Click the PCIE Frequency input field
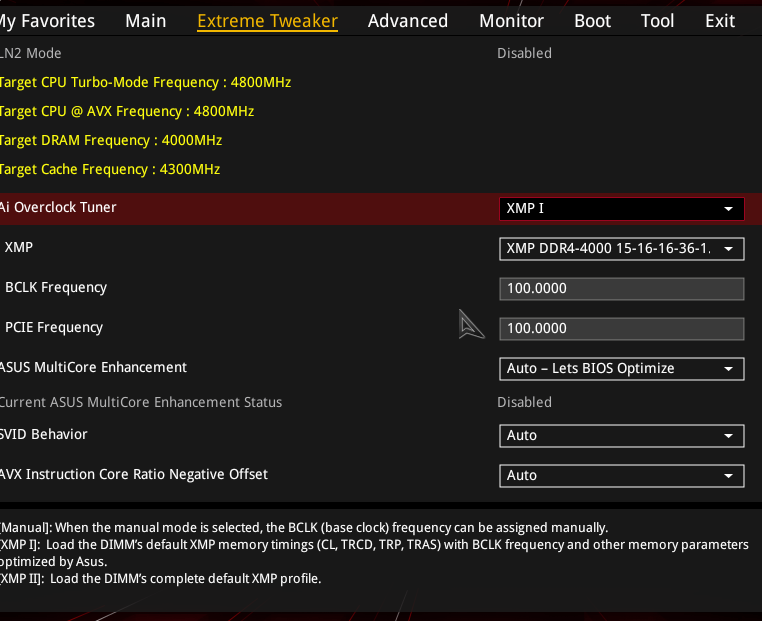The height and width of the screenshot is (621, 762). 622,328
